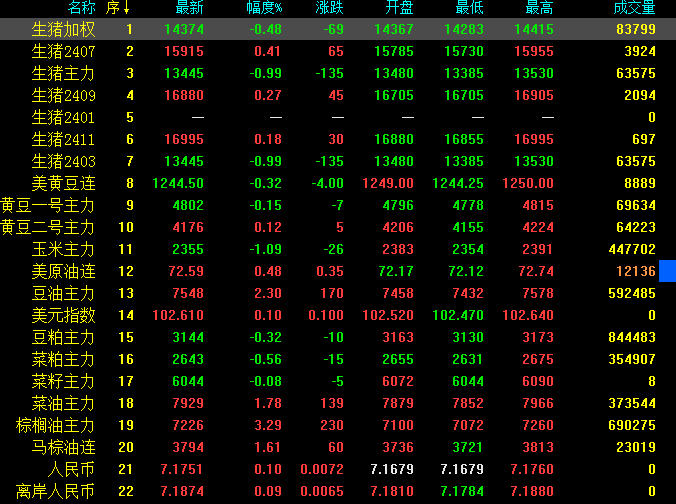The image size is (676, 504).
Task: Click change value 0.0072 of 人民币
Action: [x=322, y=469]
